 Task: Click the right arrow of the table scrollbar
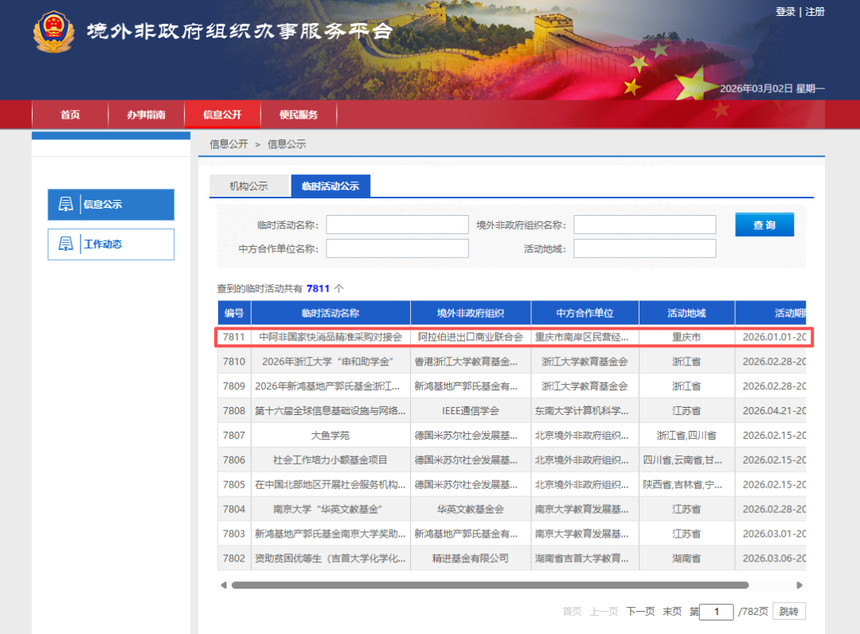(x=799, y=586)
